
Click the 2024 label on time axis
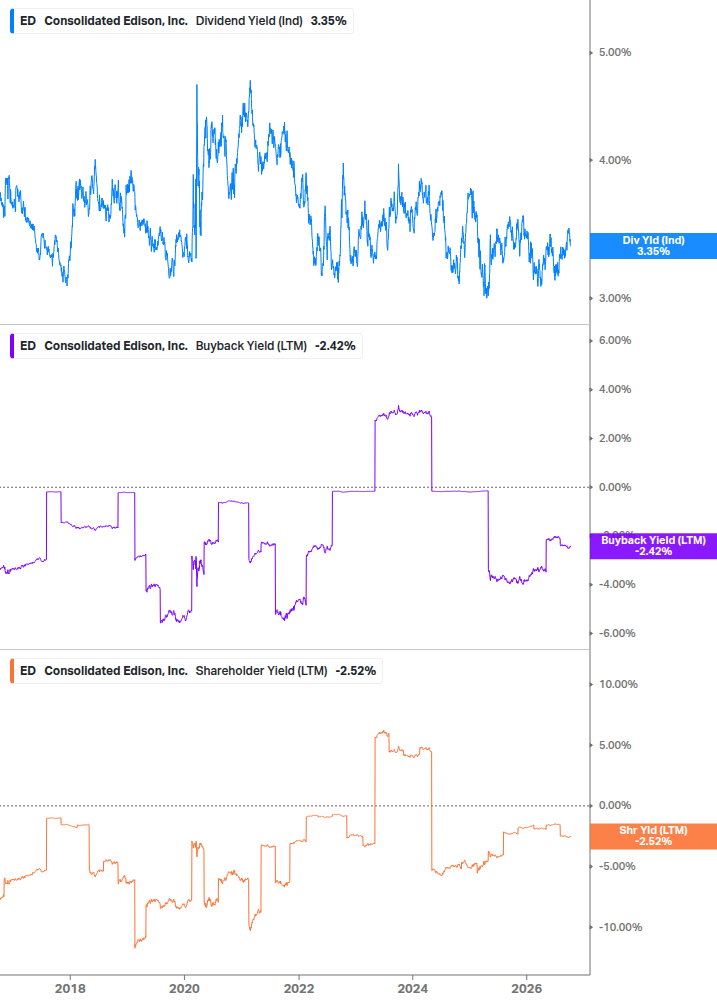[413, 989]
